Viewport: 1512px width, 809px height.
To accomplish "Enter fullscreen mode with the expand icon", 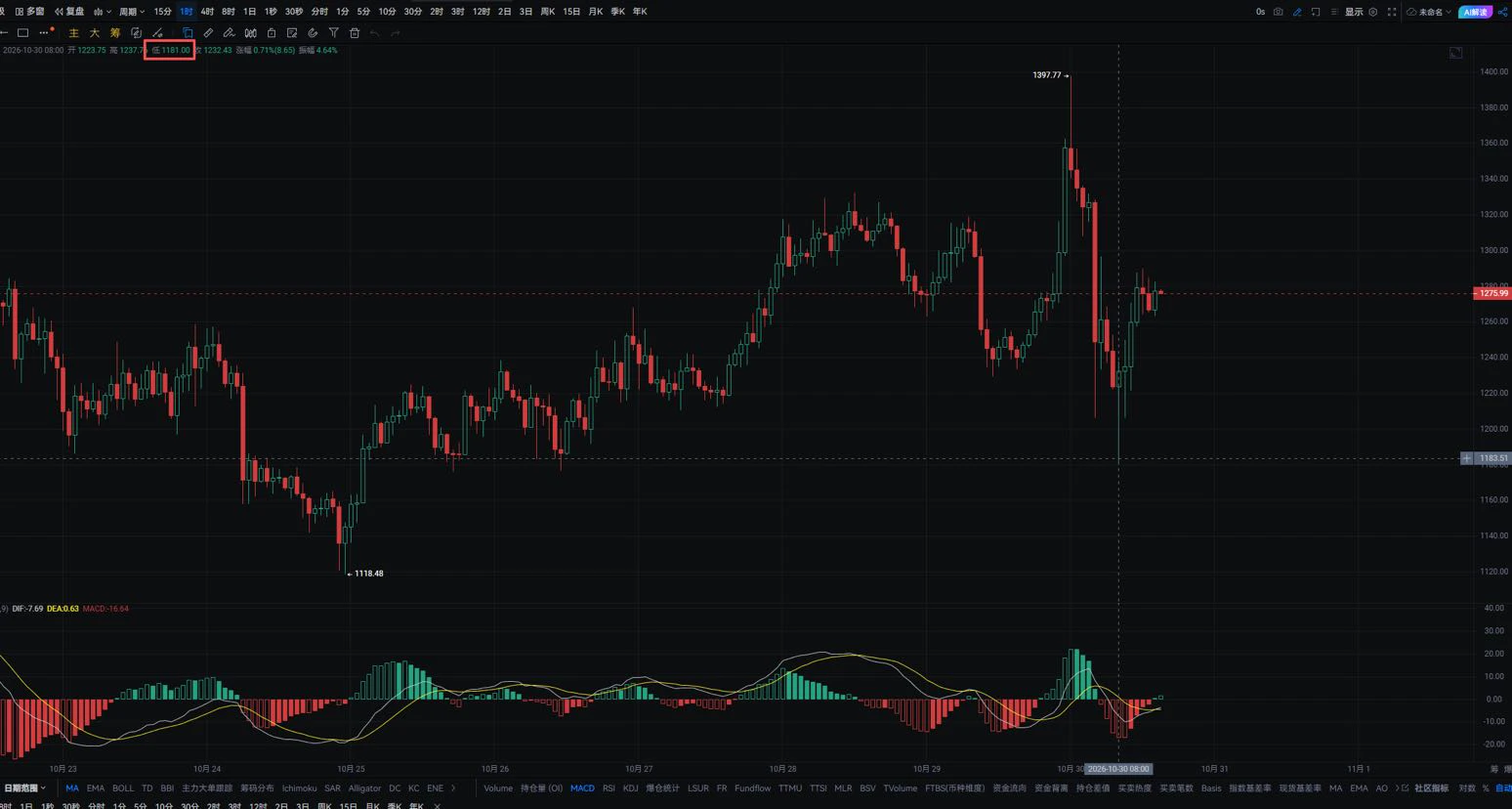I will coord(1392,12).
